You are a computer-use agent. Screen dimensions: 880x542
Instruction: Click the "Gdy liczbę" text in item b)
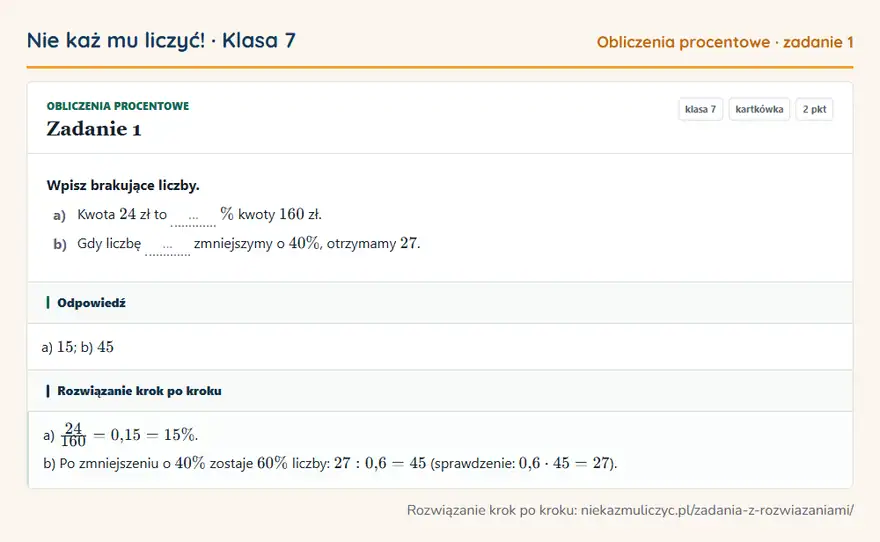tap(109, 244)
